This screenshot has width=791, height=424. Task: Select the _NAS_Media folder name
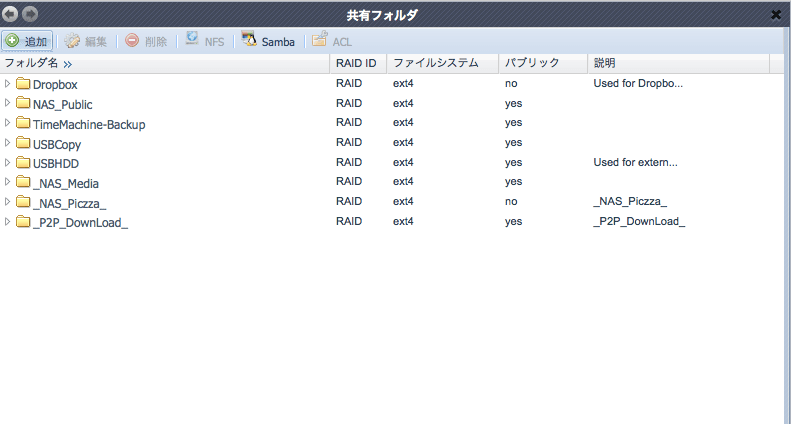(x=66, y=184)
